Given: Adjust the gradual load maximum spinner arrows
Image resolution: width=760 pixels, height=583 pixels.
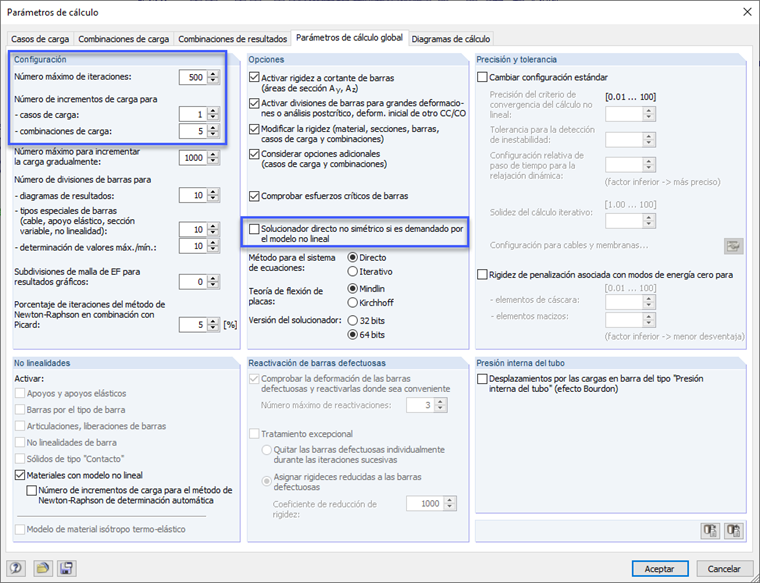Looking at the screenshot, I should point(213,158).
